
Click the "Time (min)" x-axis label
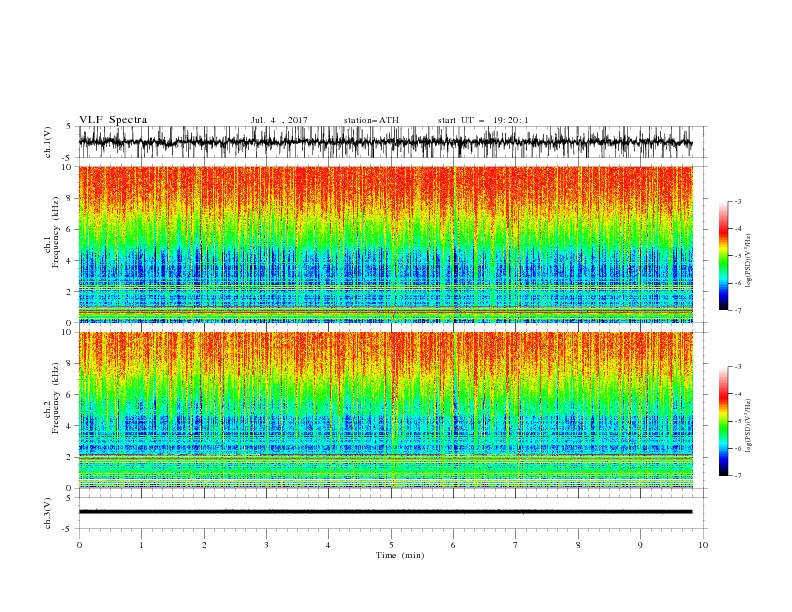400,555
